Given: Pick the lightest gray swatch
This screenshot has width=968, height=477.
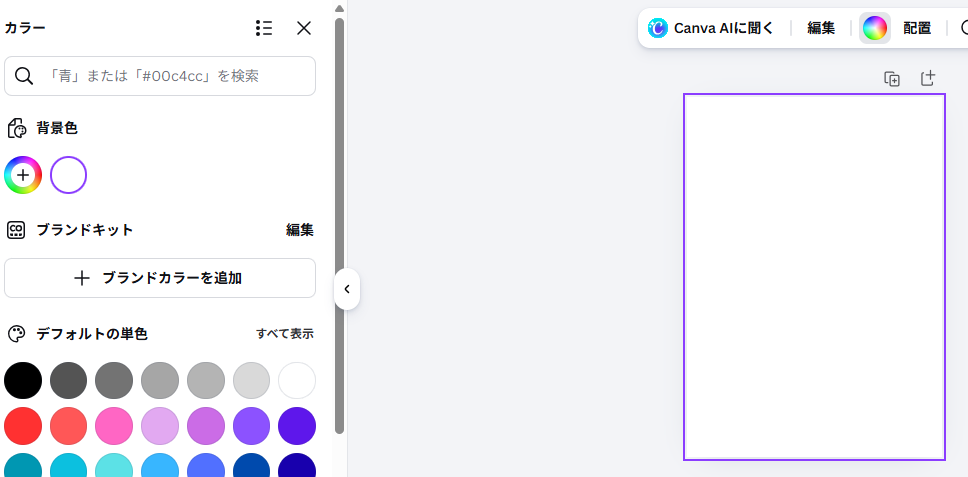Looking at the screenshot, I should point(251,380).
